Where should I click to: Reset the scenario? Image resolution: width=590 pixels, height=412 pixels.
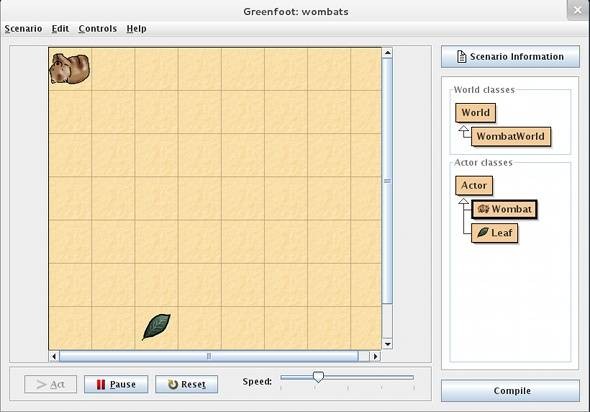187,384
